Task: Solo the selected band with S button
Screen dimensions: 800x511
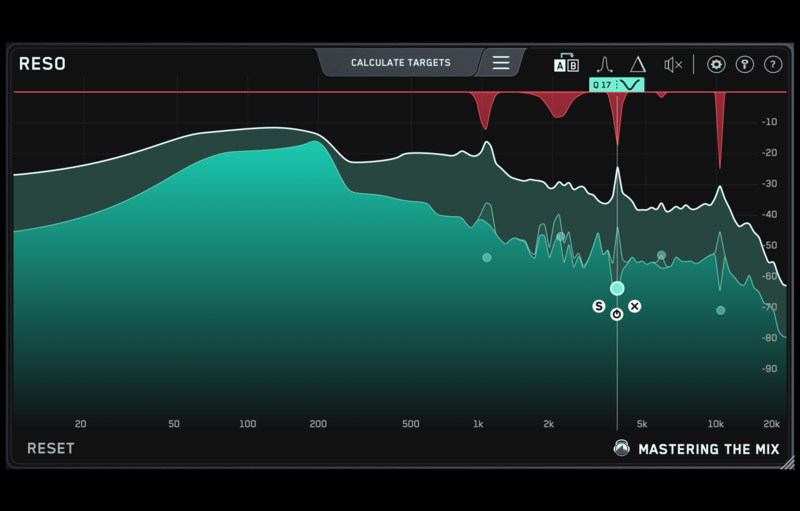Action: pos(599,306)
